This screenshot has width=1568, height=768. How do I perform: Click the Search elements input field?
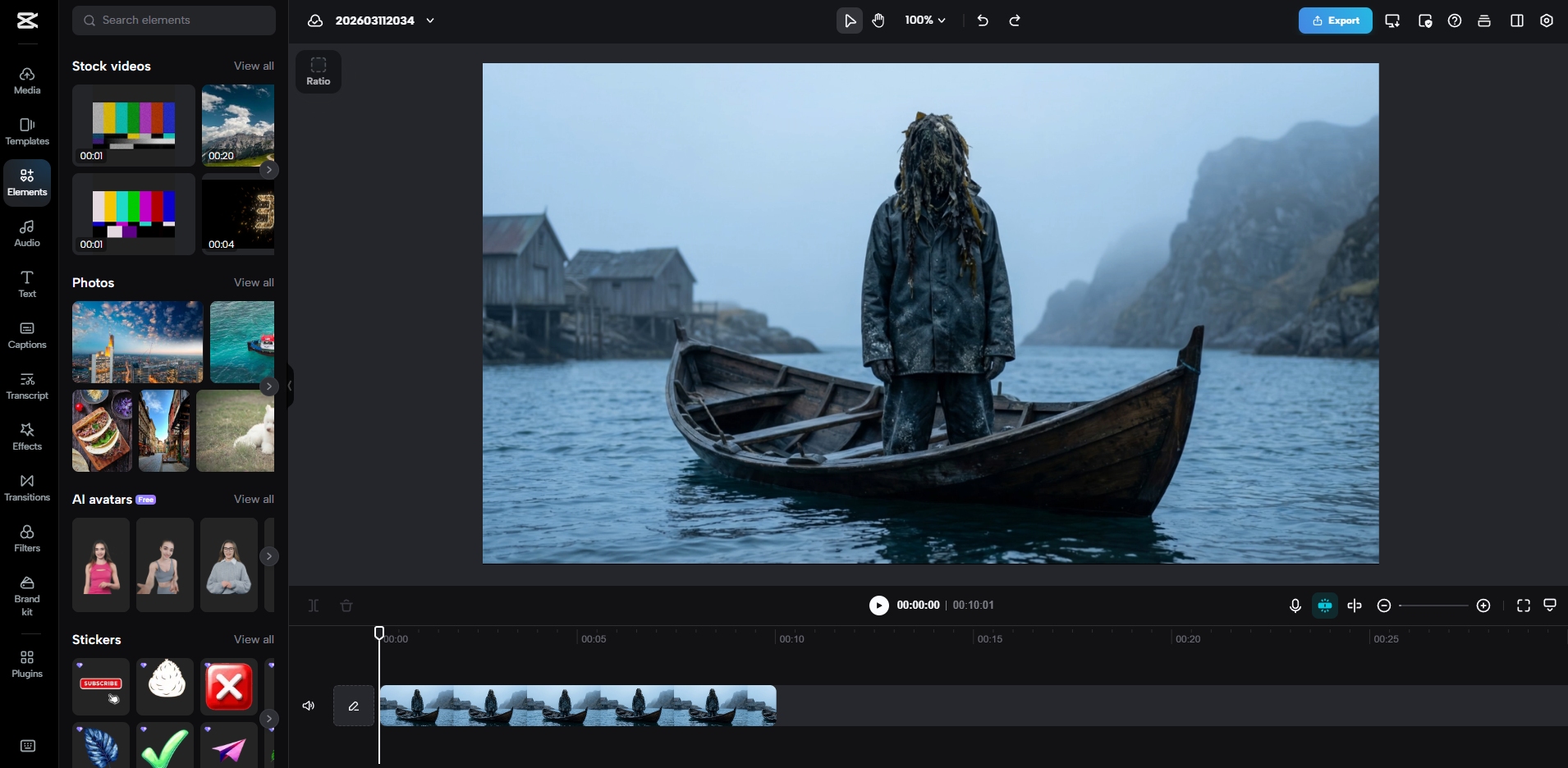click(174, 21)
